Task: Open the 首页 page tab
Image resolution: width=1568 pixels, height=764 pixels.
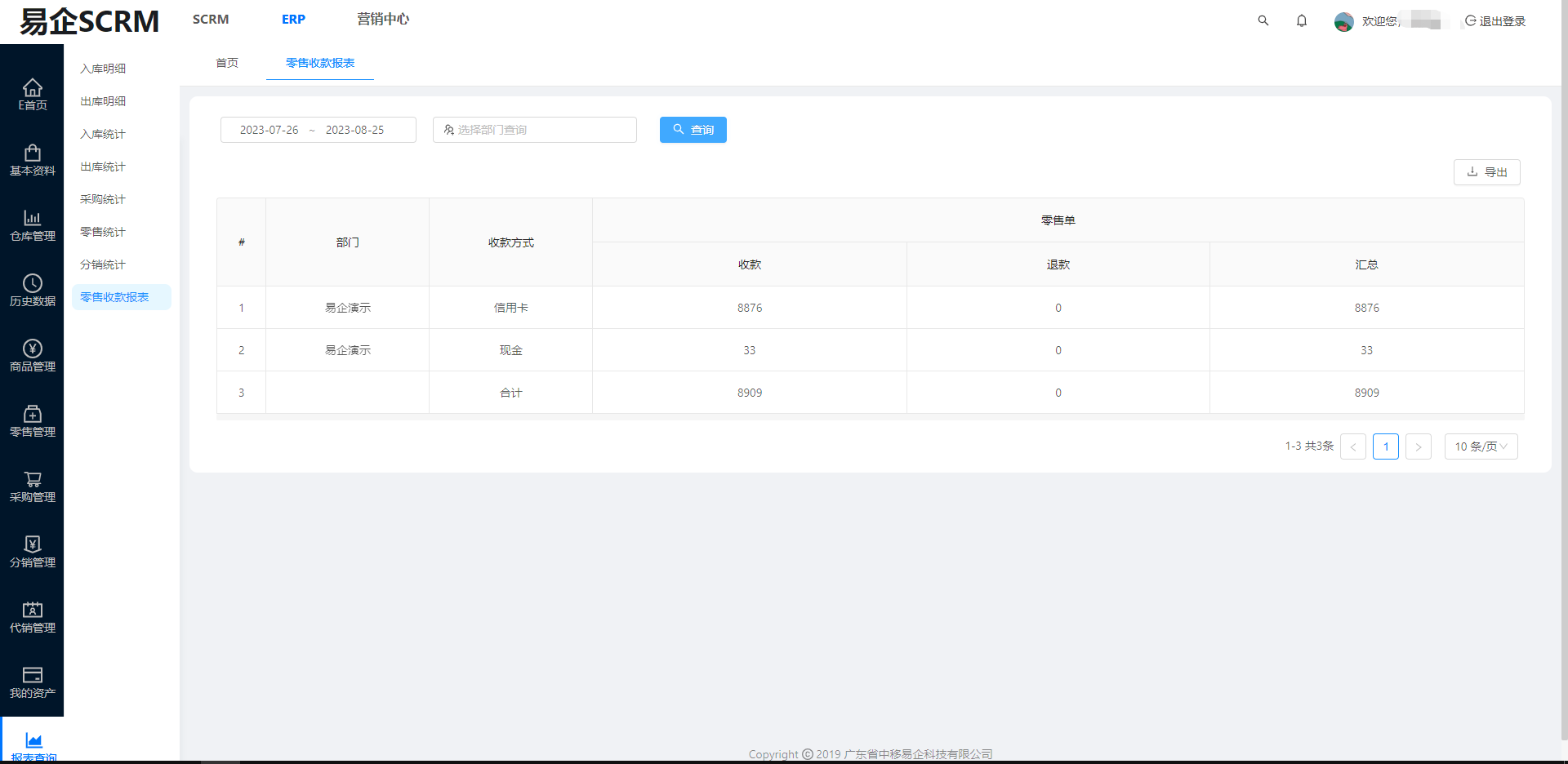Action: click(227, 63)
